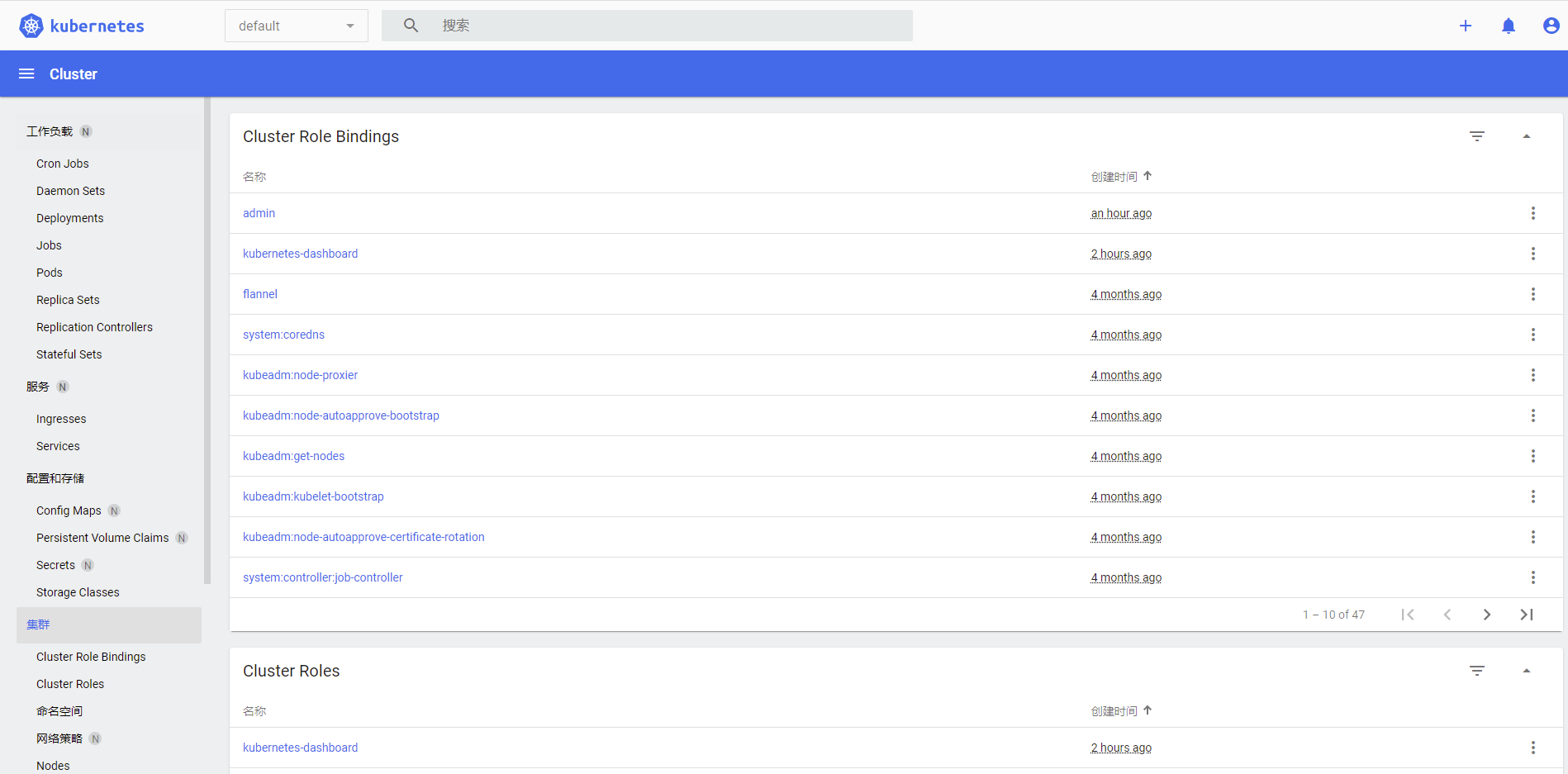Filter the Cluster Roles list
Viewport: 1568px width, 774px height.
pyautogui.click(x=1477, y=671)
